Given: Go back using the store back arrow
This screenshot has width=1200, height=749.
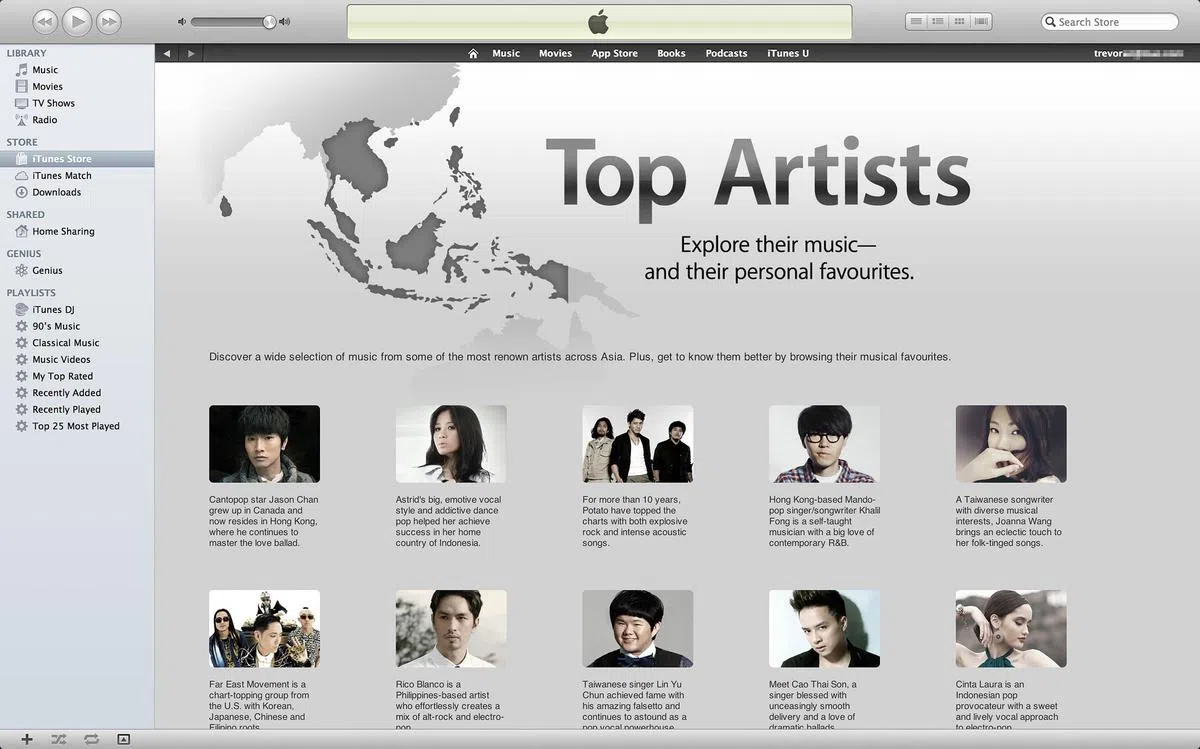Looking at the screenshot, I should (167, 53).
